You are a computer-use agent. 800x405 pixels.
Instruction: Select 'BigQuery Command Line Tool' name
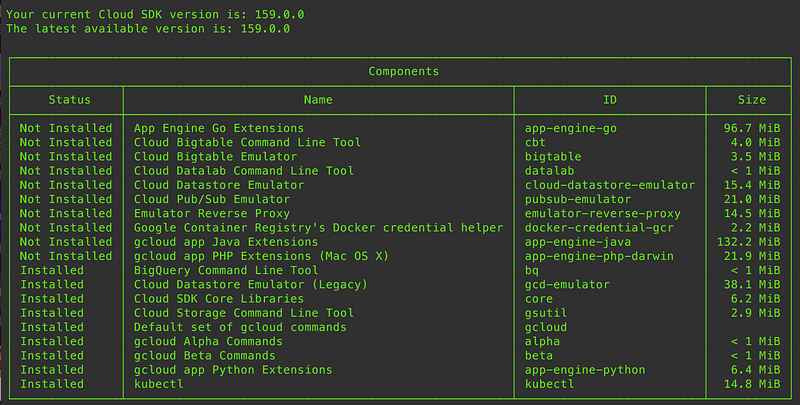tap(226, 270)
